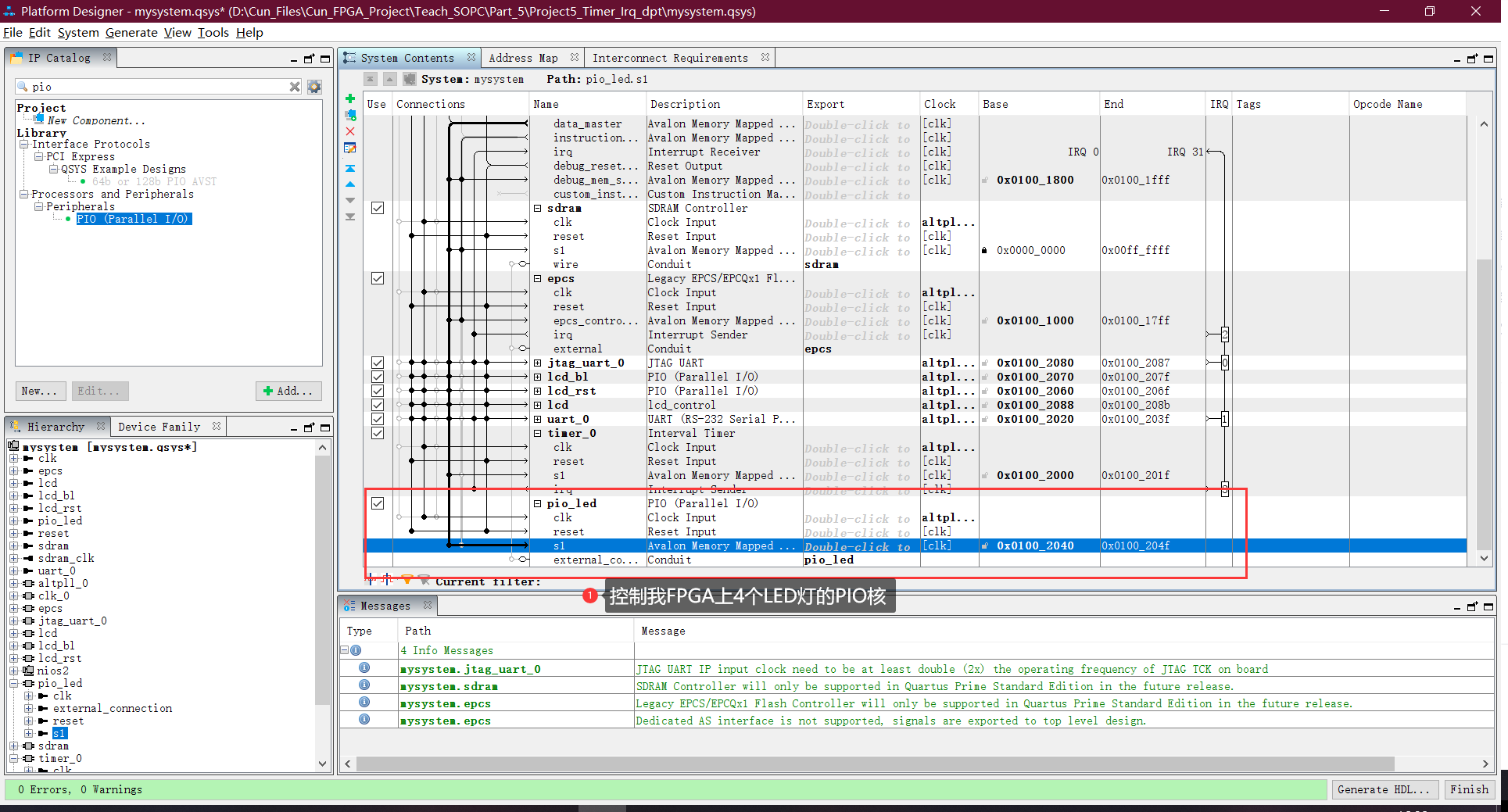This screenshot has width=1508, height=812.
Task: Toggle the Use checkbox for lcd_rst
Action: coord(378,391)
